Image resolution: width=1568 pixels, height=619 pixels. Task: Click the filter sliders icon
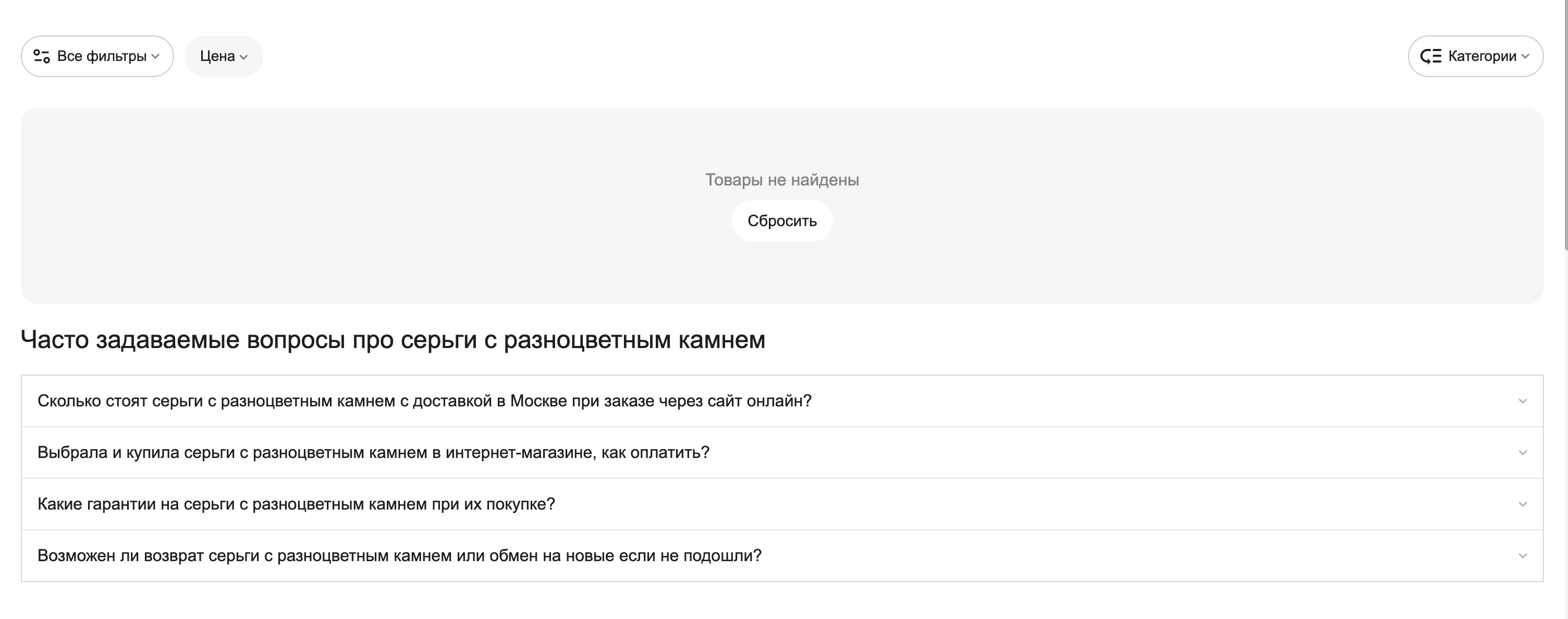[x=41, y=57]
